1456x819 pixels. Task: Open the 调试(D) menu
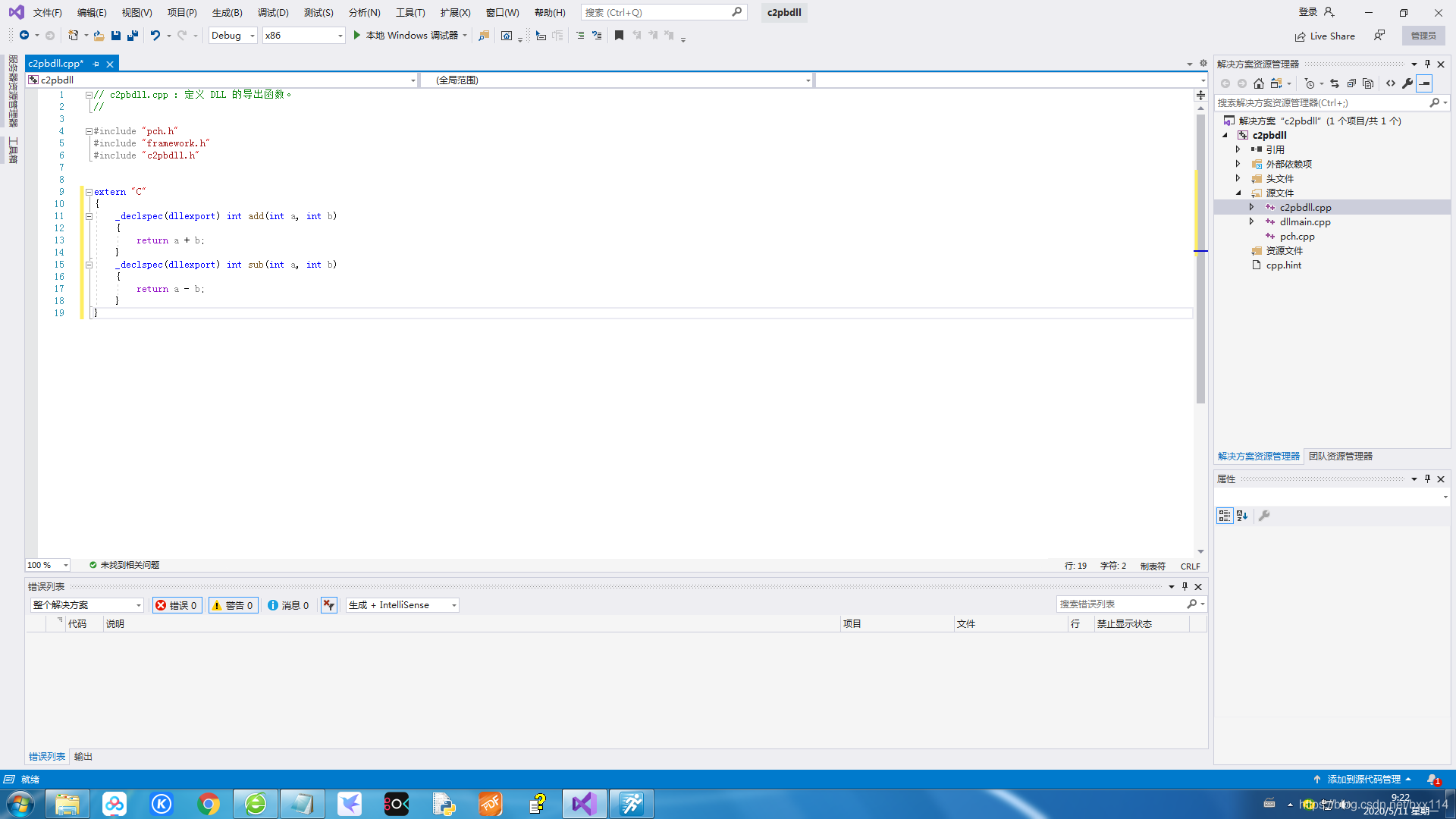point(273,12)
